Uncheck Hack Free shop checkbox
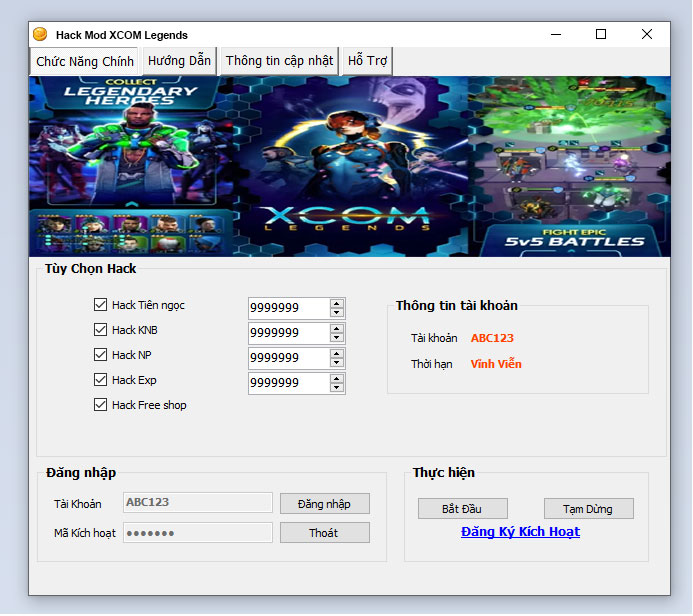The image size is (693, 616). (100, 405)
